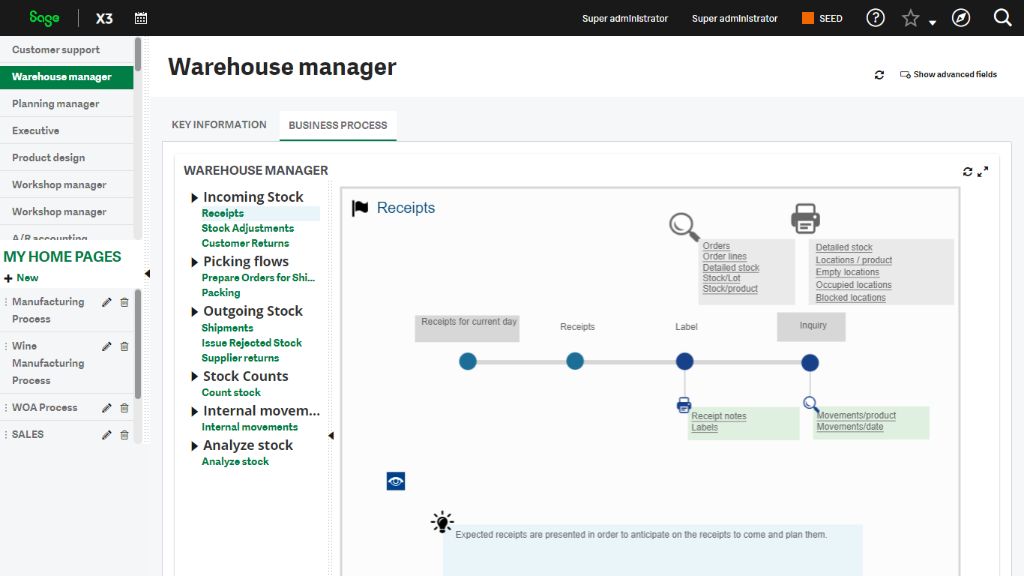Refresh the Warehouse manager page header
Image resolution: width=1024 pixels, height=576 pixels.
879,75
